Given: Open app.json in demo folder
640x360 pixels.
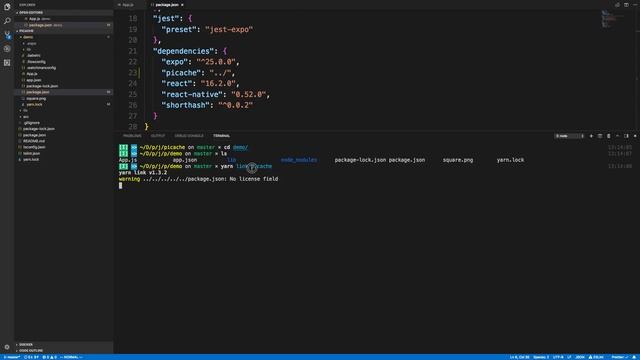Looking at the screenshot, I should pos(33,80).
